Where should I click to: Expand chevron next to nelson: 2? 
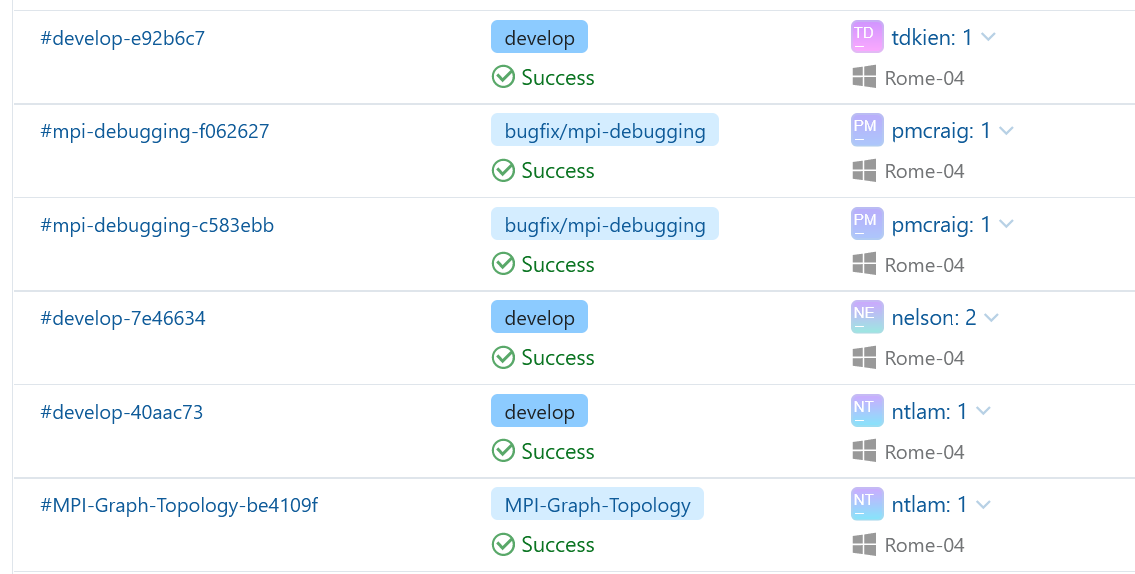pyautogui.click(x=992, y=318)
